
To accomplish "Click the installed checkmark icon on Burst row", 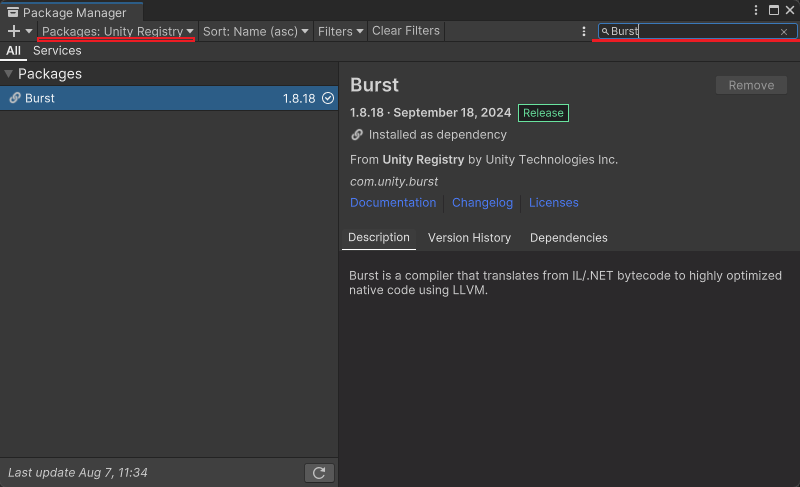I will pyautogui.click(x=328, y=98).
